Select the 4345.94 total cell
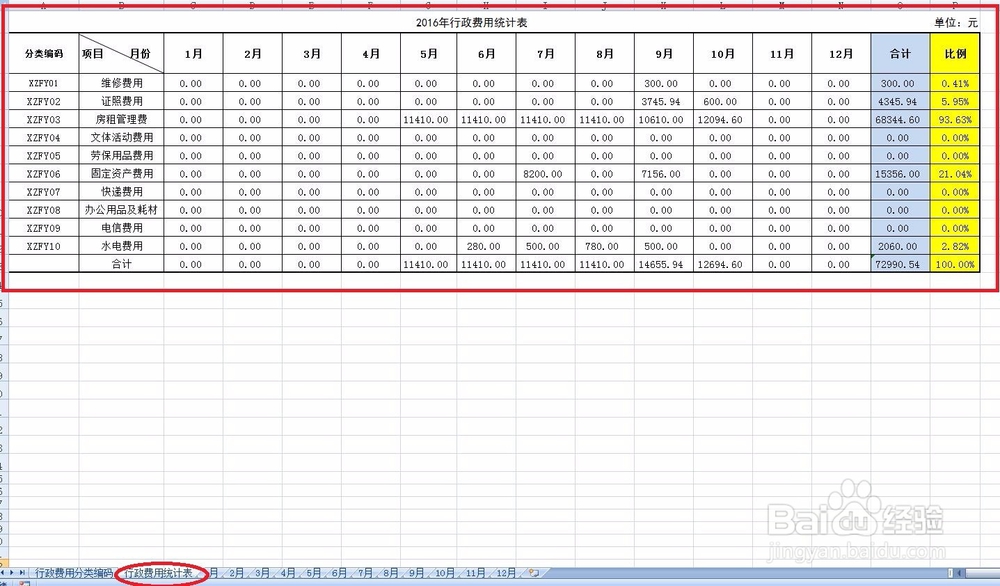1000x586 pixels. (900, 101)
